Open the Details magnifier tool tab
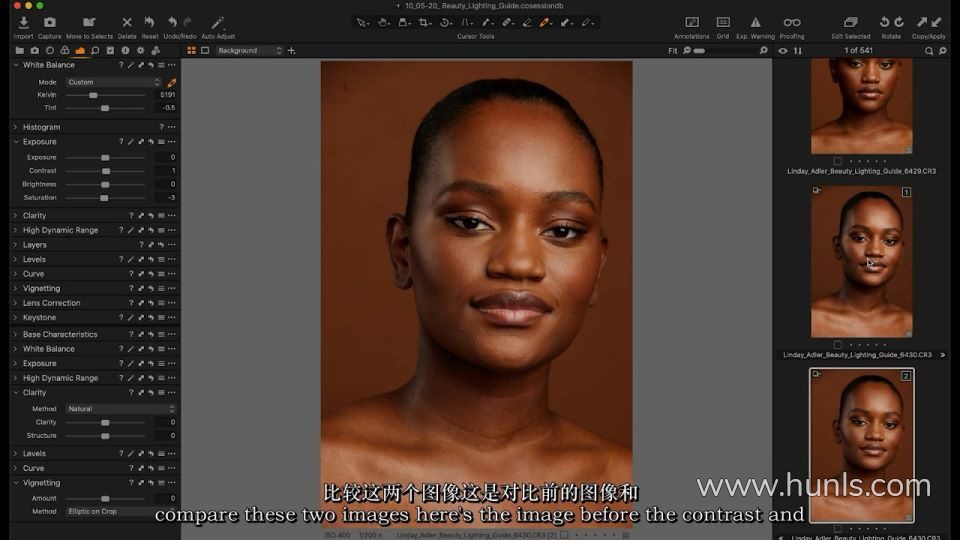 coord(95,51)
